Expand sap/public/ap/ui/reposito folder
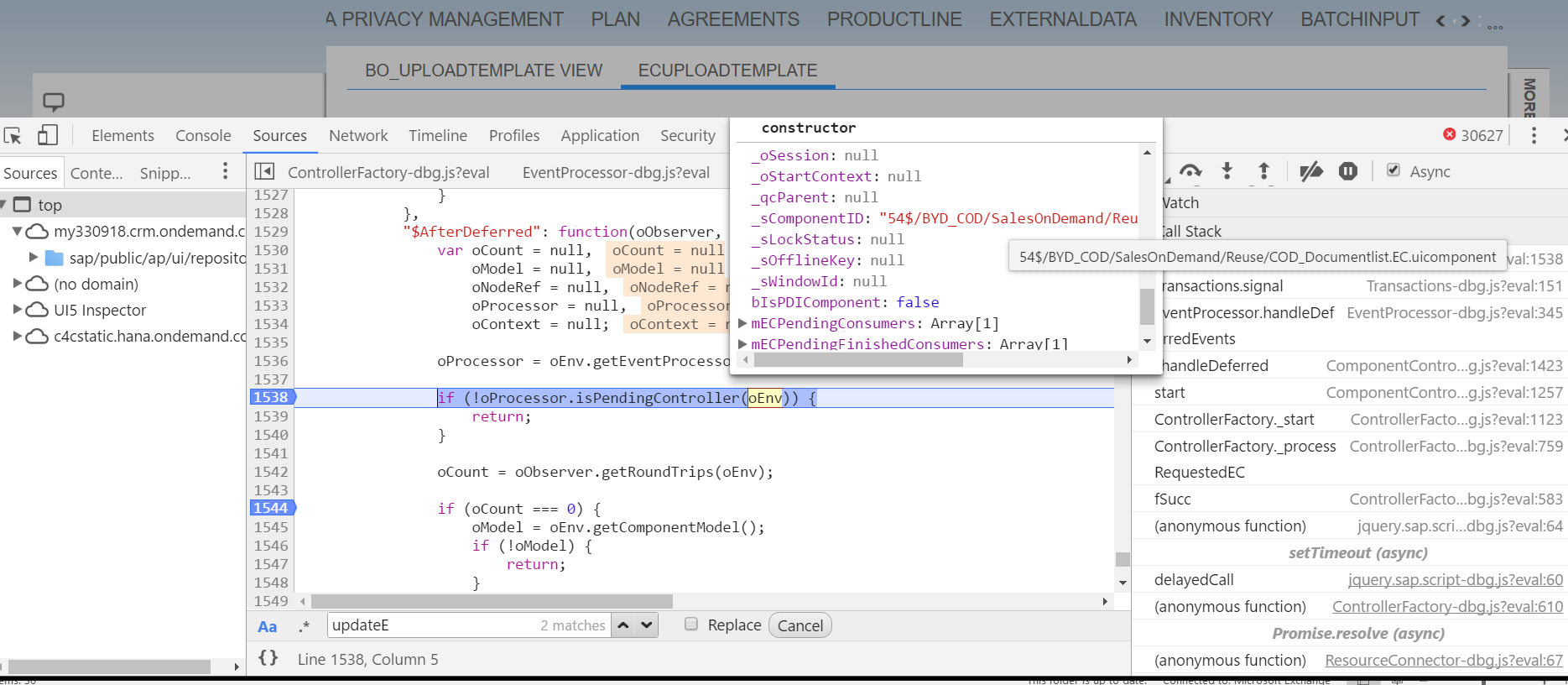The height and width of the screenshot is (685, 1568). point(34,257)
